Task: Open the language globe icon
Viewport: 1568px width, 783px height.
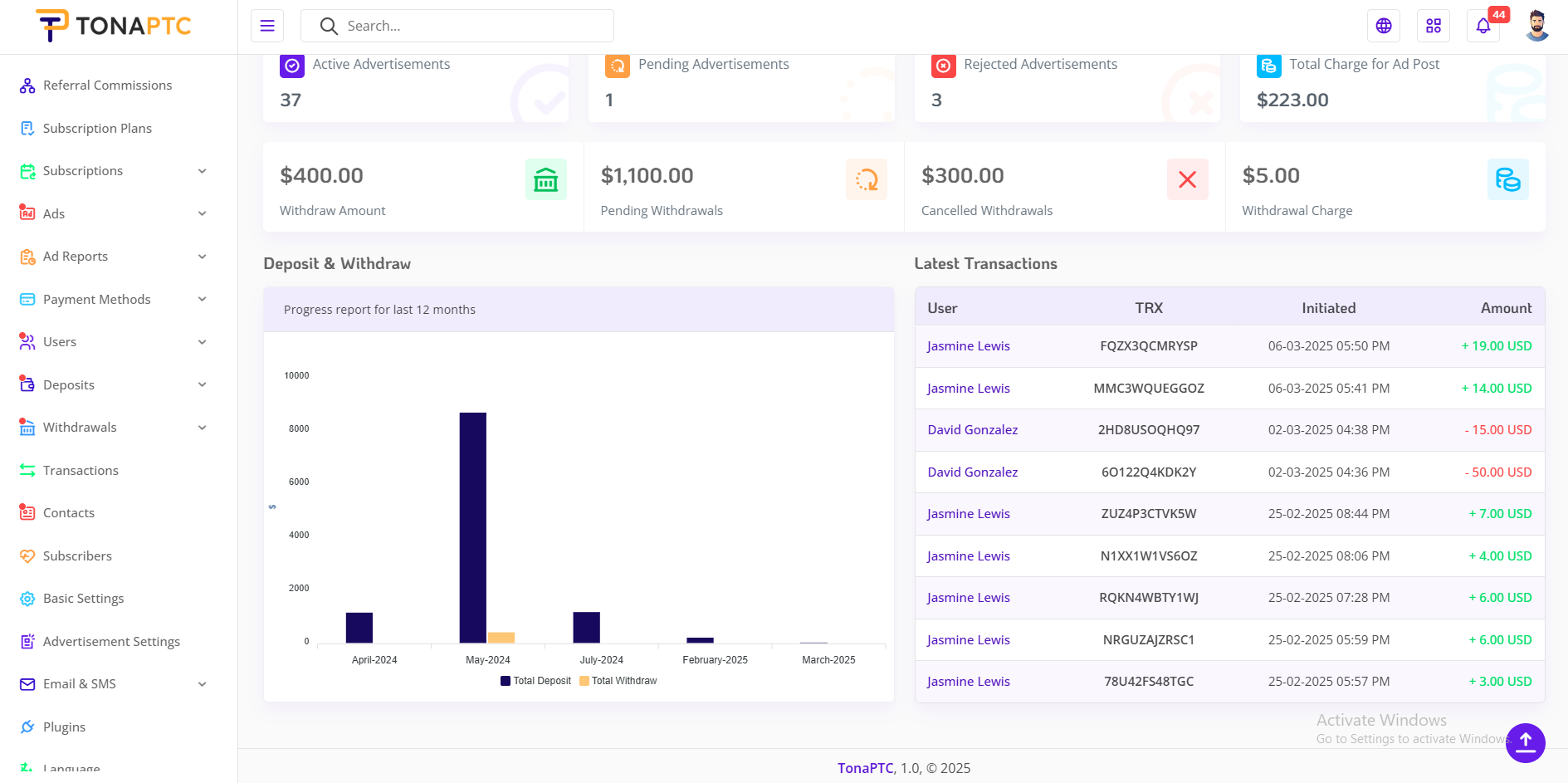Action: coord(1384,26)
